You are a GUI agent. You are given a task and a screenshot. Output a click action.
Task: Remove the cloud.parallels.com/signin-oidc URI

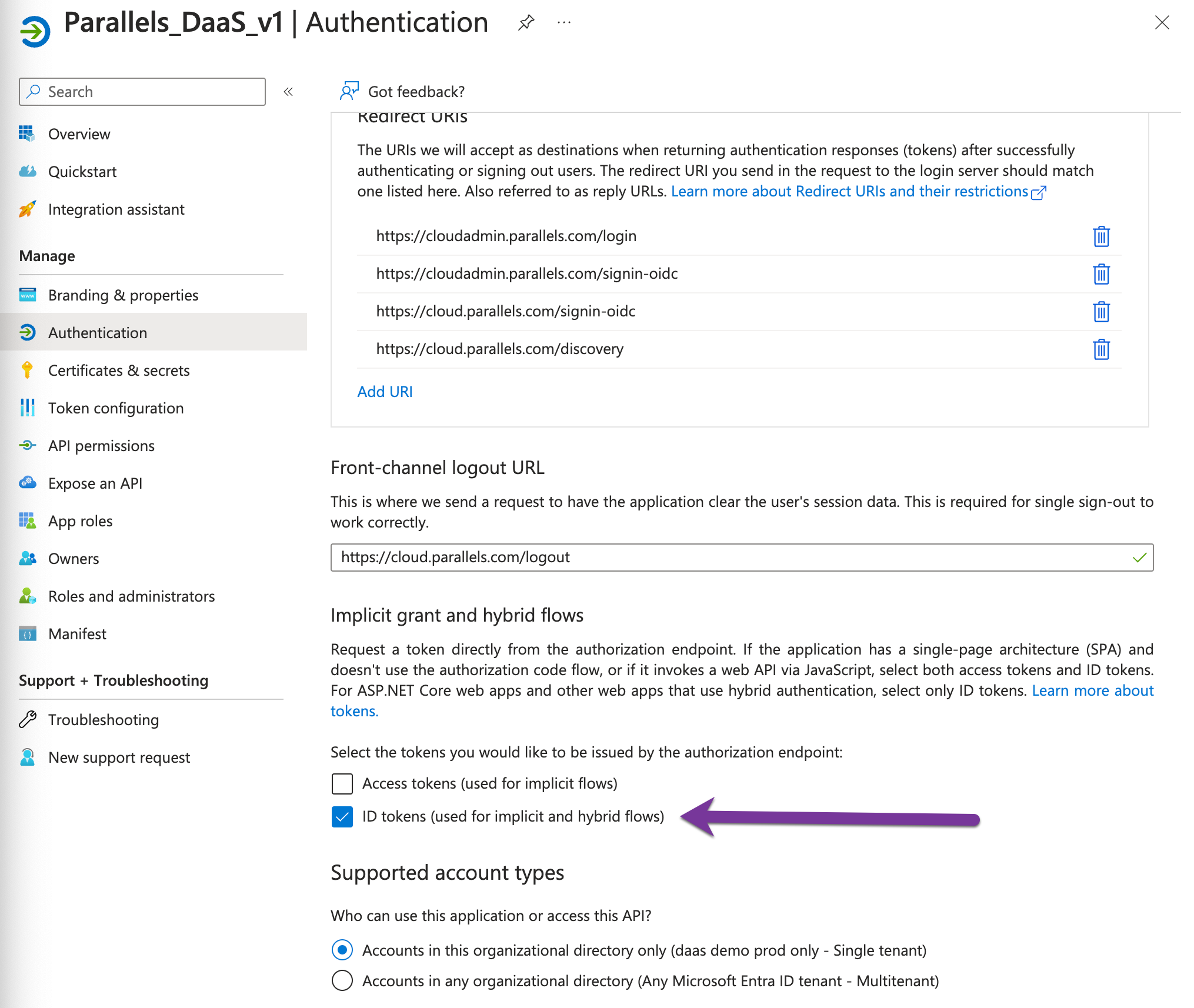[x=1100, y=312]
